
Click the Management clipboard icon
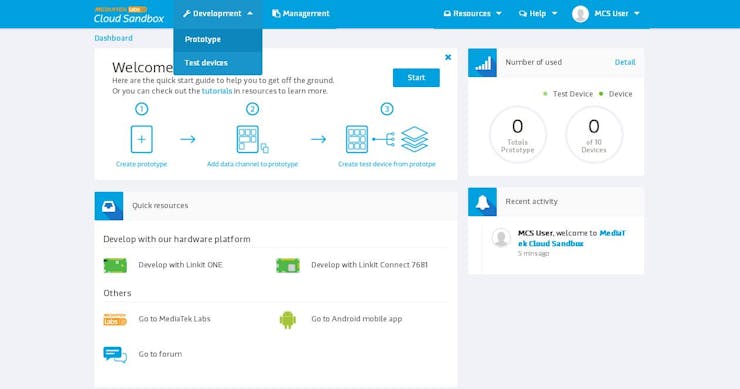pos(276,14)
